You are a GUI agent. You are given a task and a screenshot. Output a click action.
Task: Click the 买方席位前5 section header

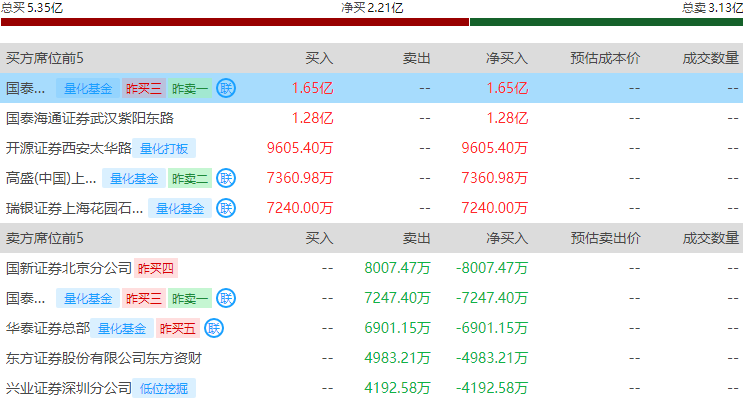pyautogui.click(x=45, y=58)
